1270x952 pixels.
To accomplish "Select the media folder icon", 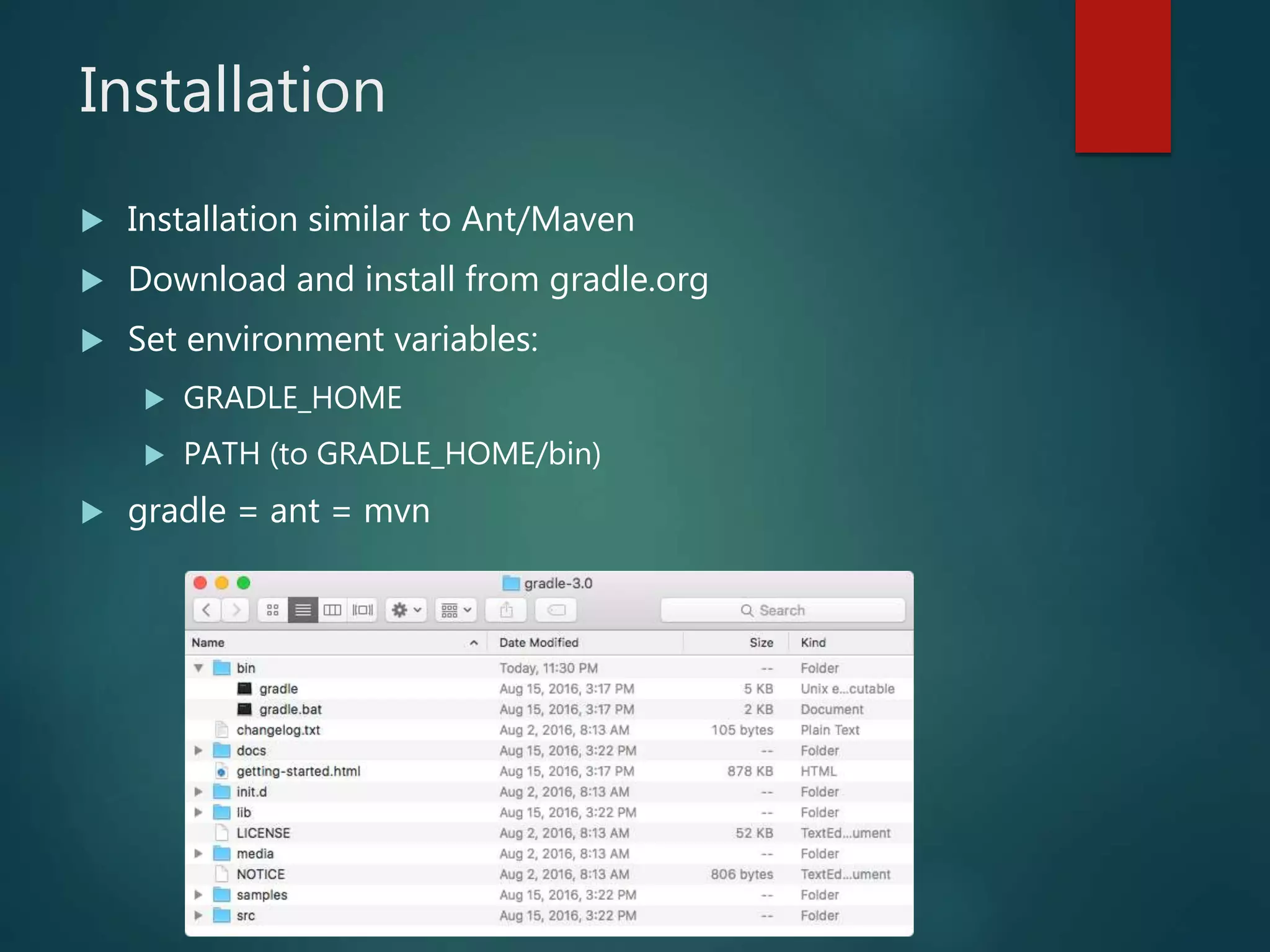I will (222, 853).
